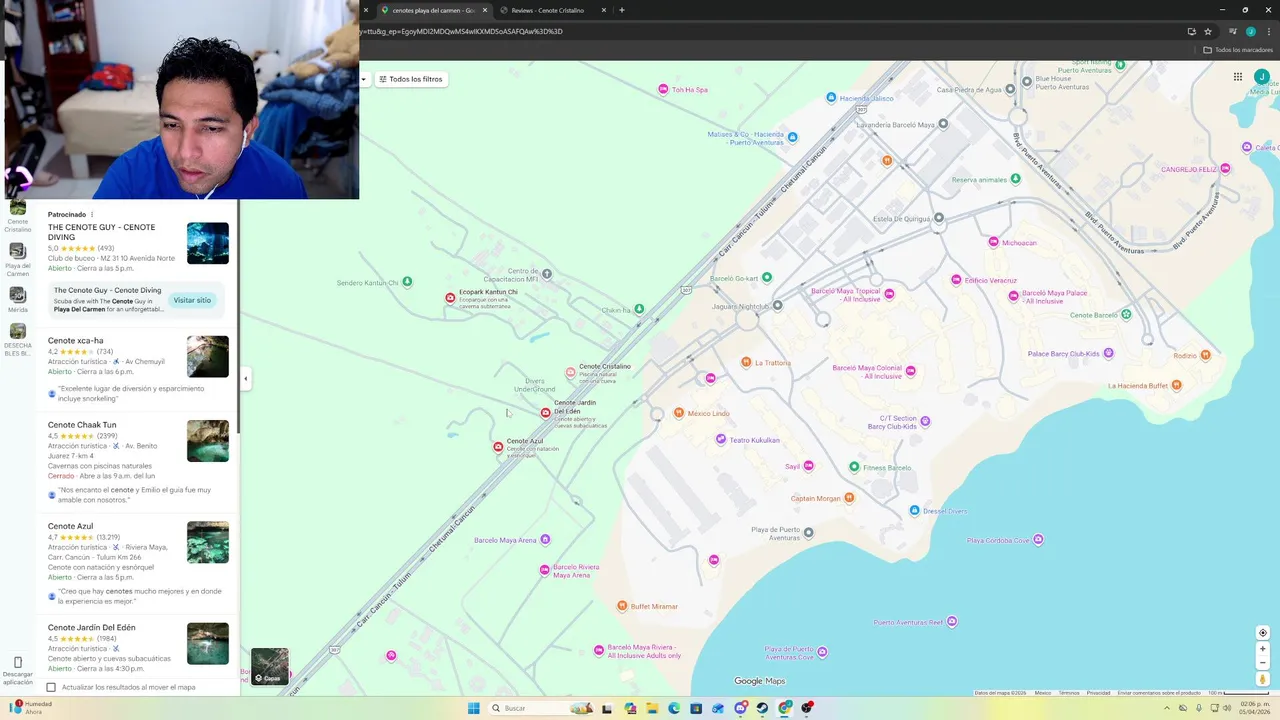Open the Todos los filtros filter button
Image resolution: width=1280 pixels, height=720 pixels.
(410, 79)
